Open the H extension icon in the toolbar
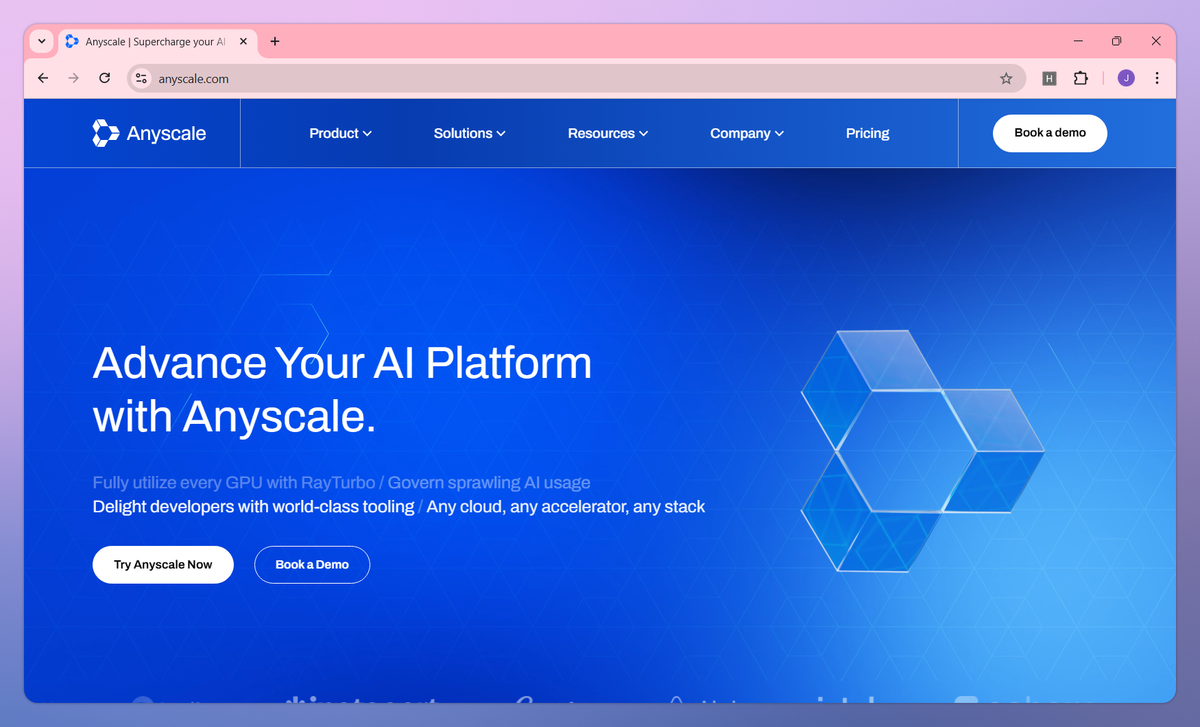This screenshot has height=727, width=1200. (x=1049, y=78)
